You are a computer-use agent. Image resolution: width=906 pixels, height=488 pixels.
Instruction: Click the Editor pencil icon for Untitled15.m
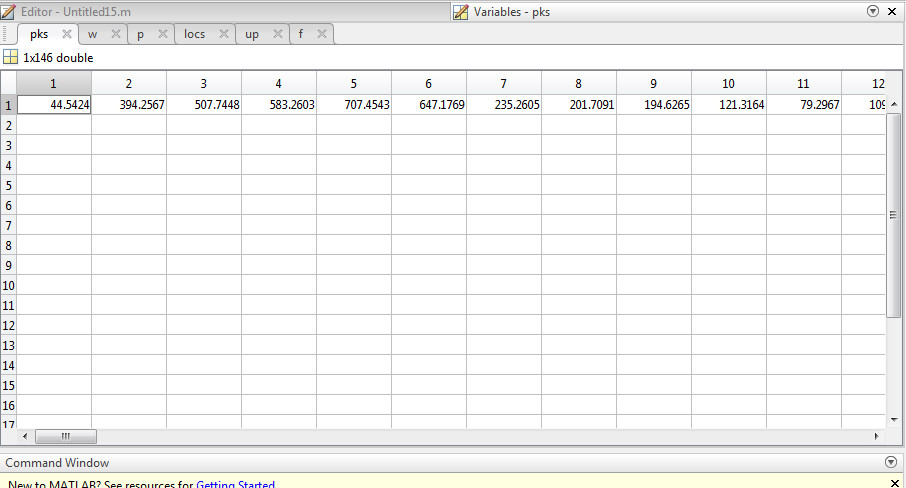tap(10, 11)
